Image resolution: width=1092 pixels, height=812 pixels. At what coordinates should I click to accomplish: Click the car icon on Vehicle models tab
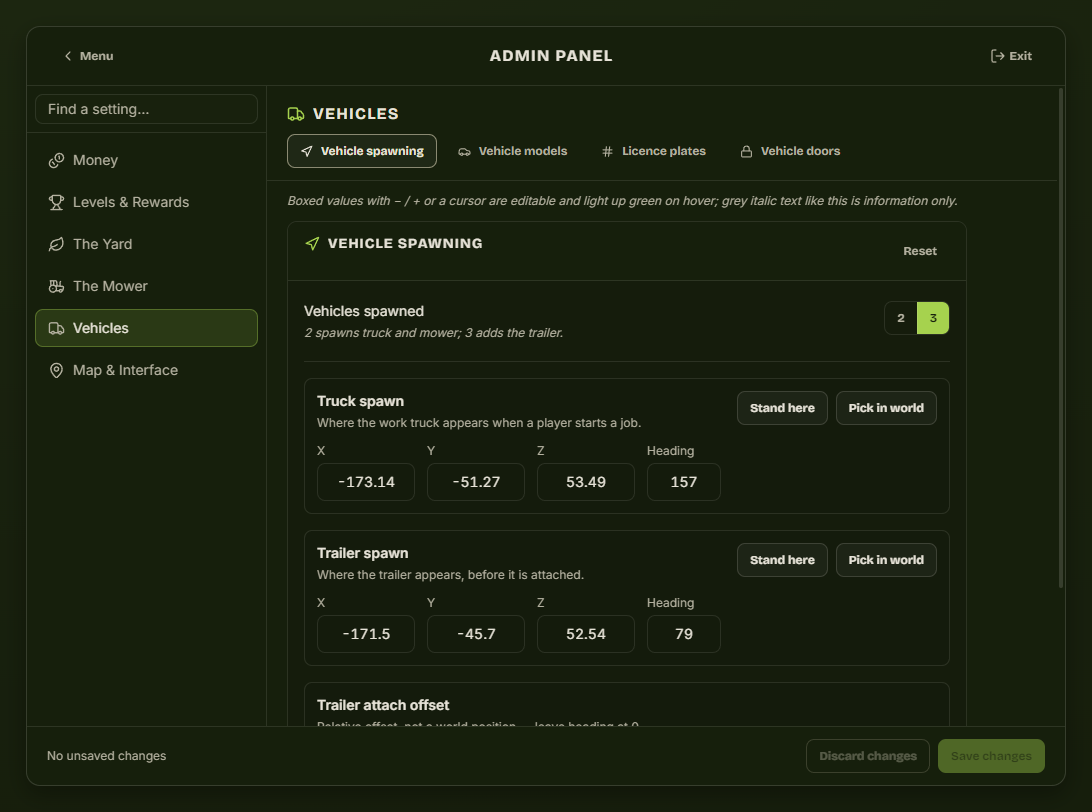465,151
